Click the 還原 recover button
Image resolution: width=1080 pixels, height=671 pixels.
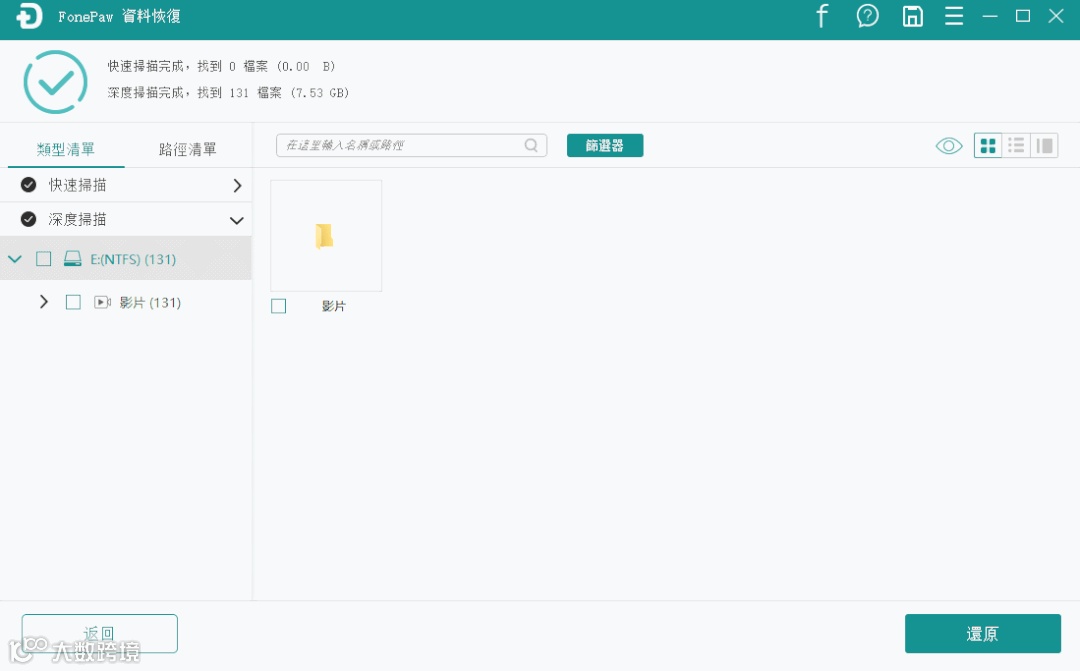tap(982, 633)
